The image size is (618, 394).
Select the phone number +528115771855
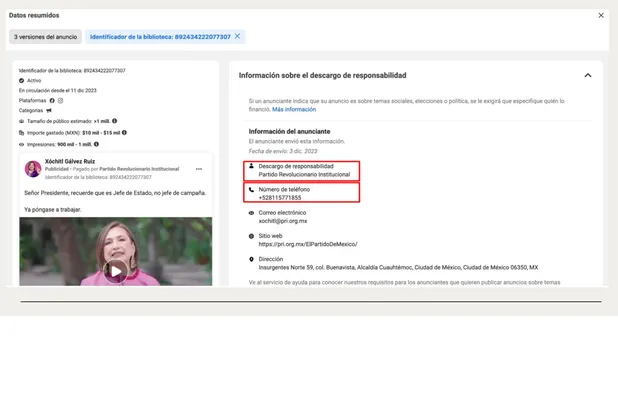280,198
